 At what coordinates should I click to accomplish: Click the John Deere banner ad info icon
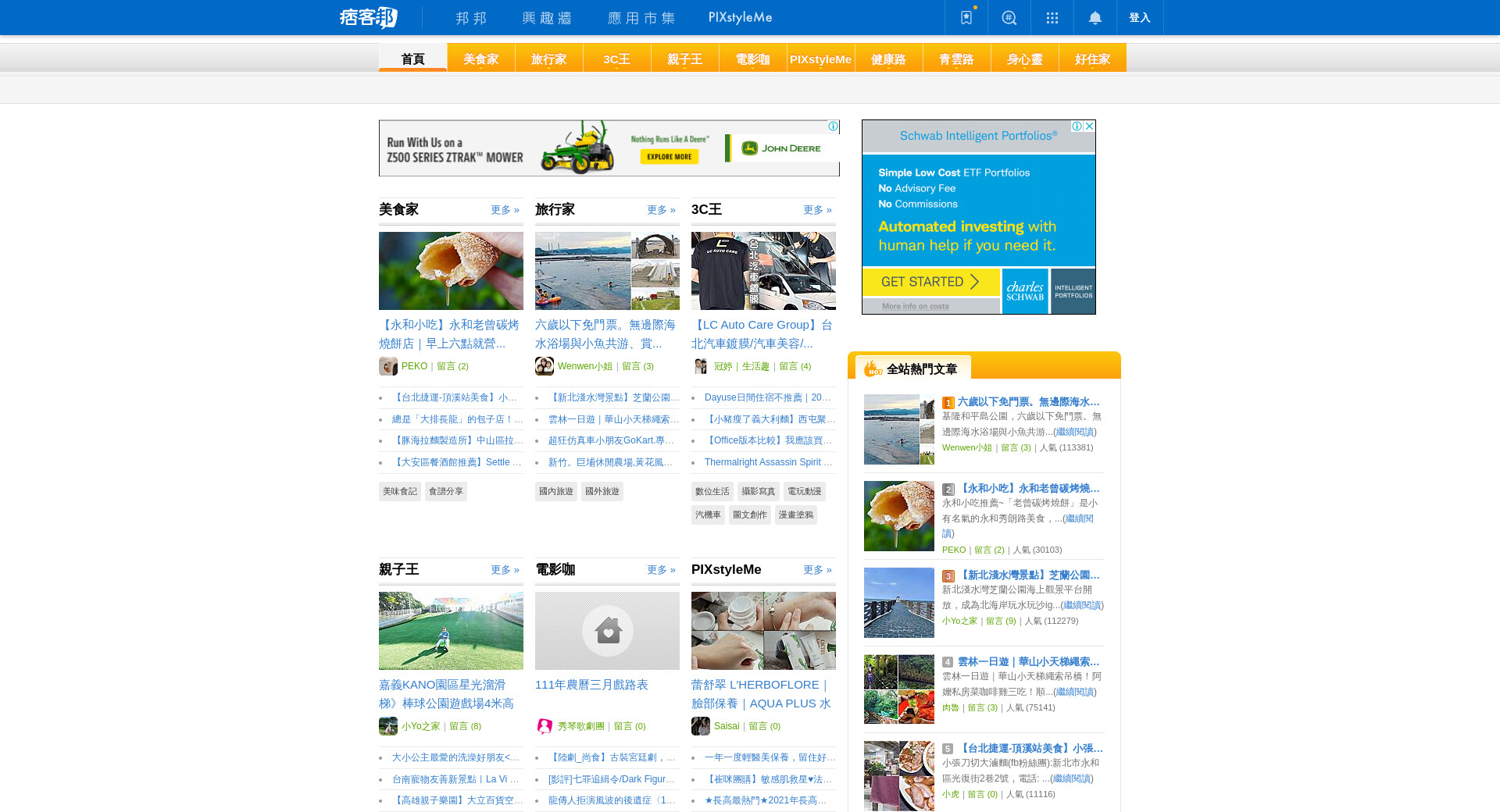pos(833,126)
